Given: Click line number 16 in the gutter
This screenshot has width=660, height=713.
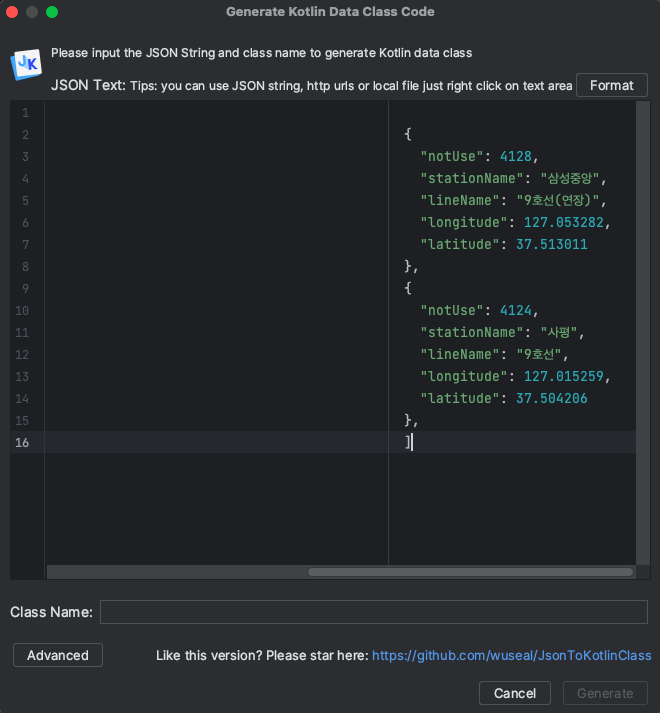Looking at the screenshot, I should (x=22, y=442).
